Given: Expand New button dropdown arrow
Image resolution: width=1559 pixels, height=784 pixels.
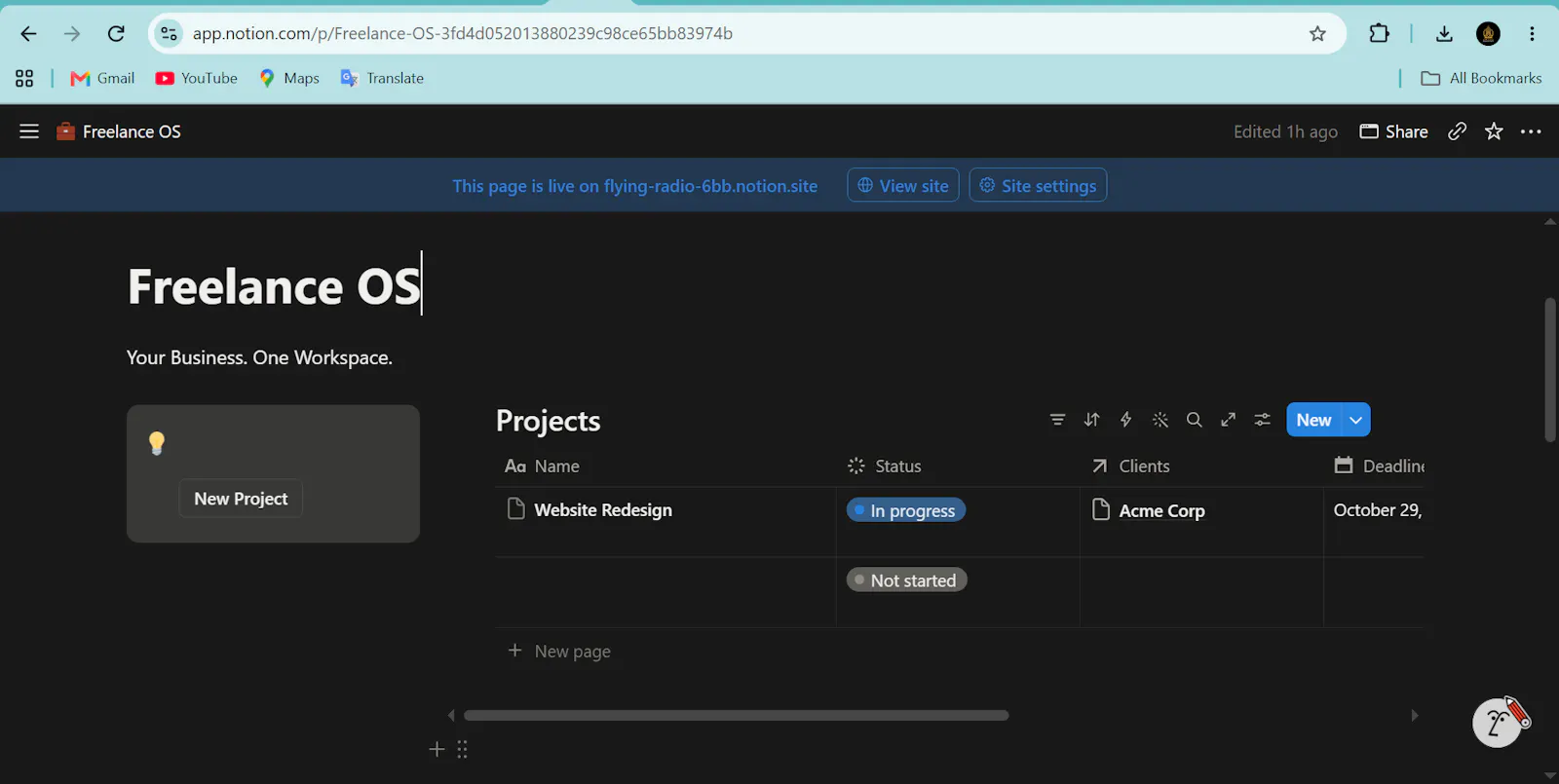Looking at the screenshot, I should pyautogui.click(x=1356, y=420).
